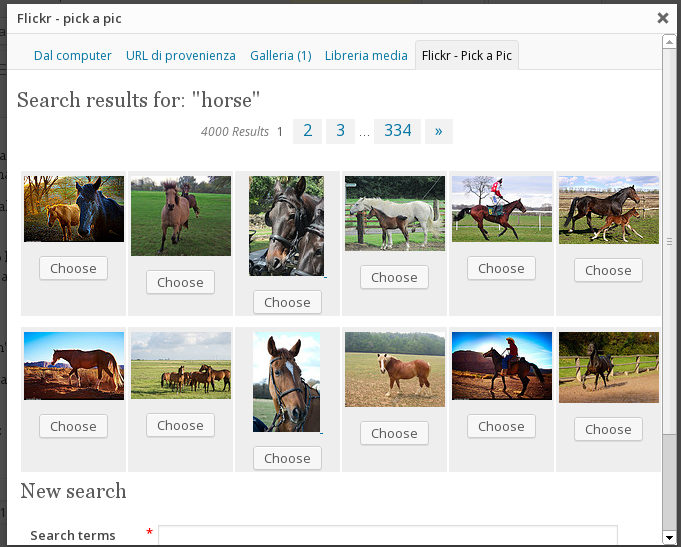681x547 pixels.
Task: Choose the dark mare and foal photo
Action: pos(608,270)
